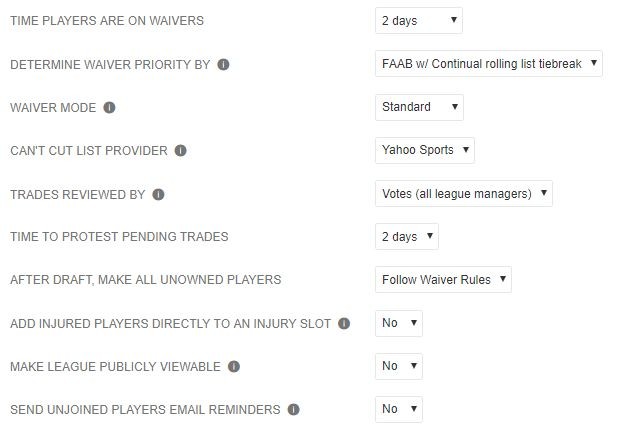The image size is (622, 436).
Task: Click the Time To Protest Pending Trades label
Action: pos(119,237)
